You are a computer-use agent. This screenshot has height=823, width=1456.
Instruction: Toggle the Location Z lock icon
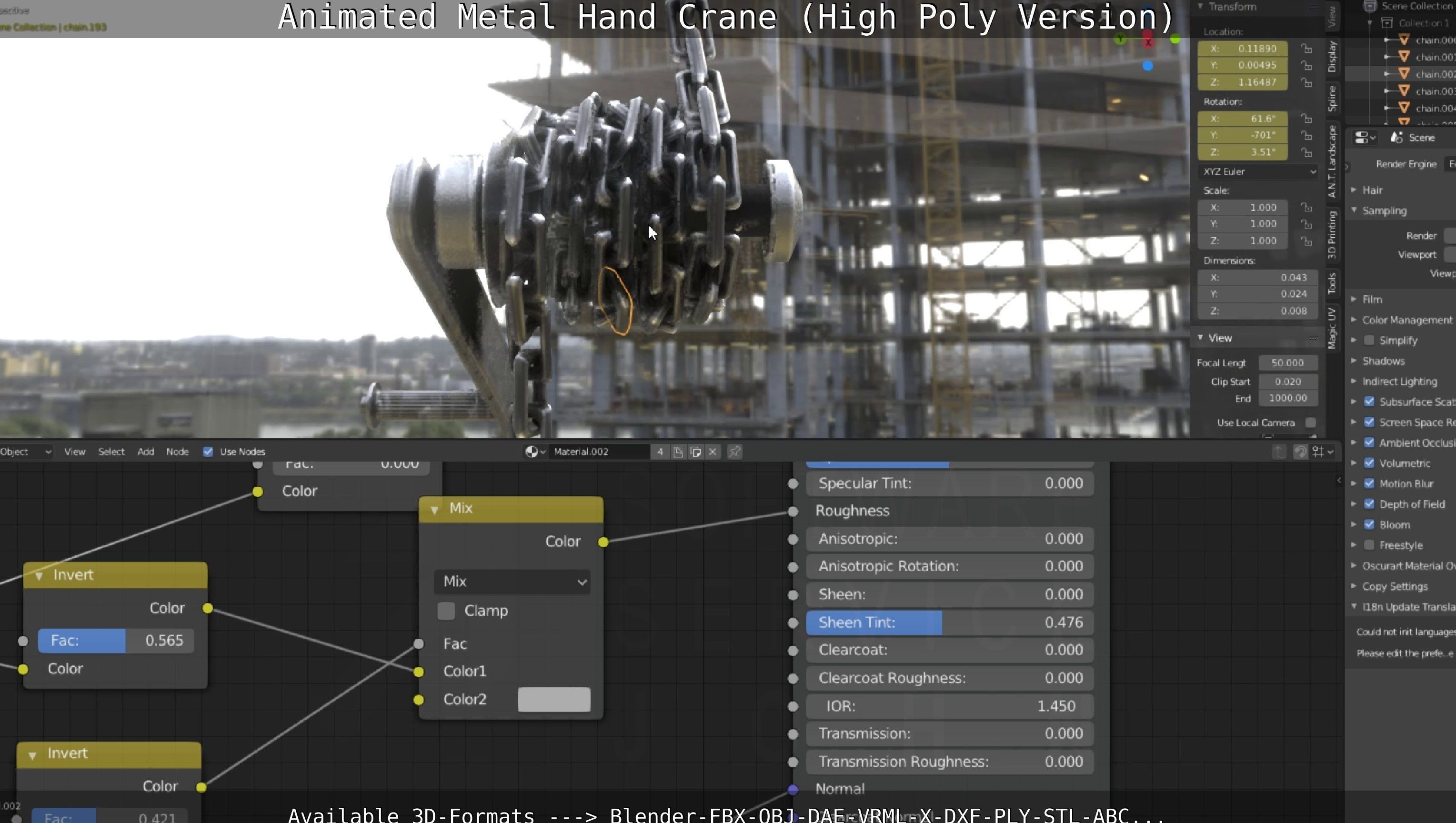coord(1306,82)
